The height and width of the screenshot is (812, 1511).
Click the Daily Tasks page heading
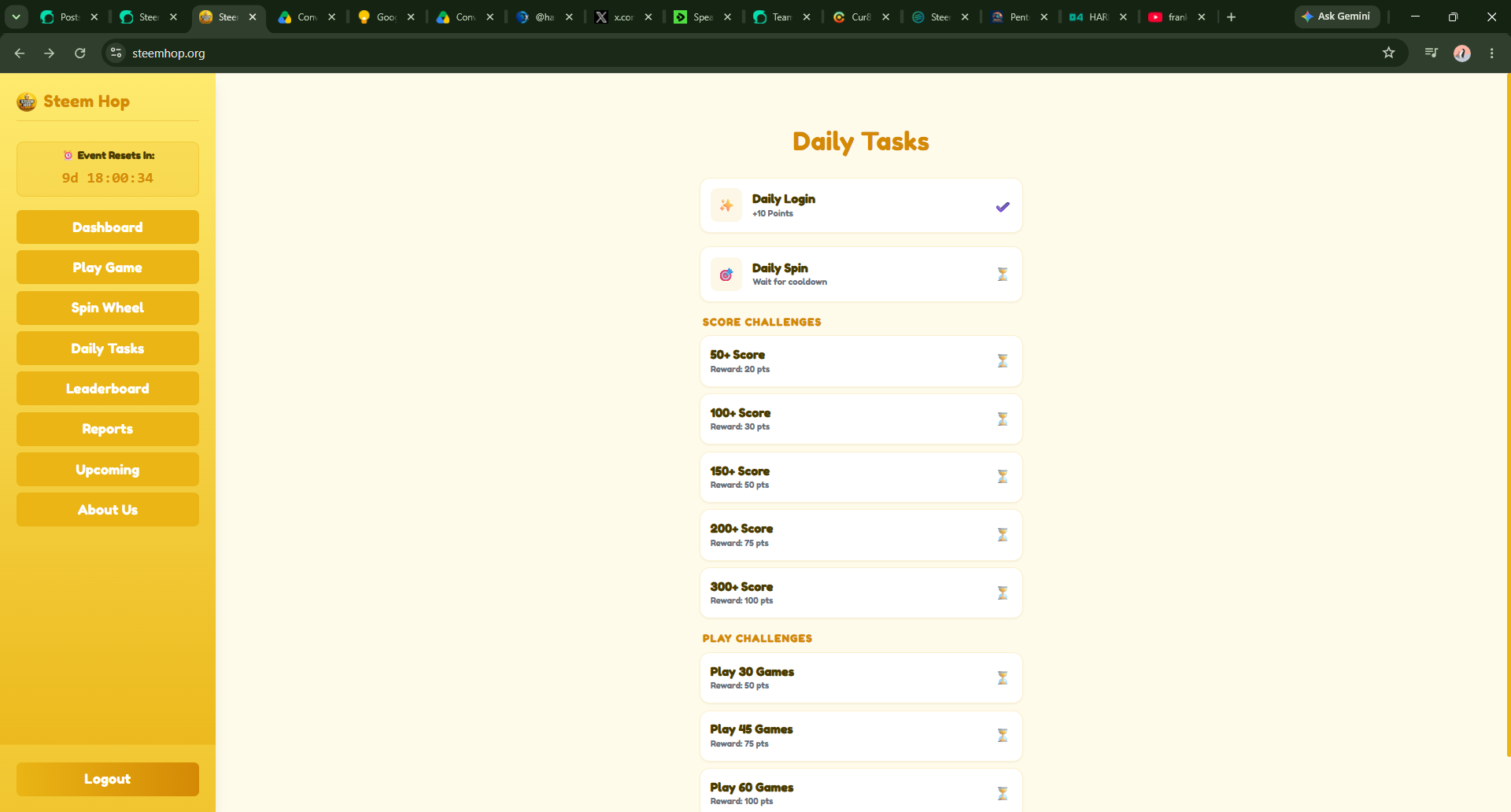pos(861,142)
